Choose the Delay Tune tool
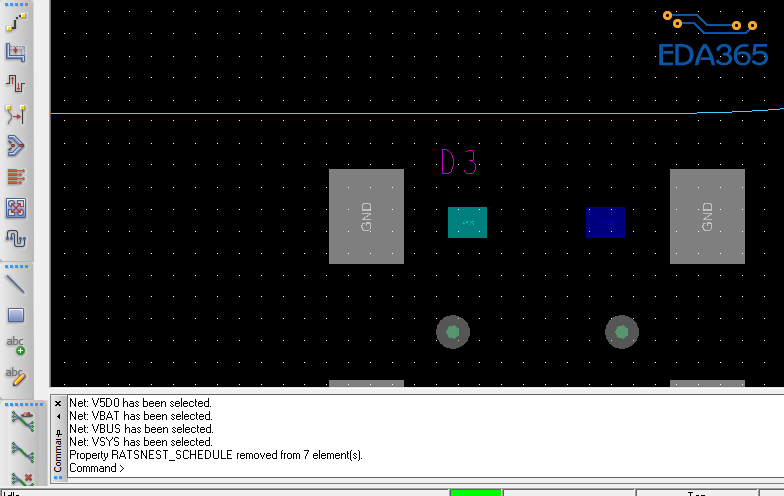Image resolution: width=784 pixels, height=496 pixels. (x=16, y=84)
